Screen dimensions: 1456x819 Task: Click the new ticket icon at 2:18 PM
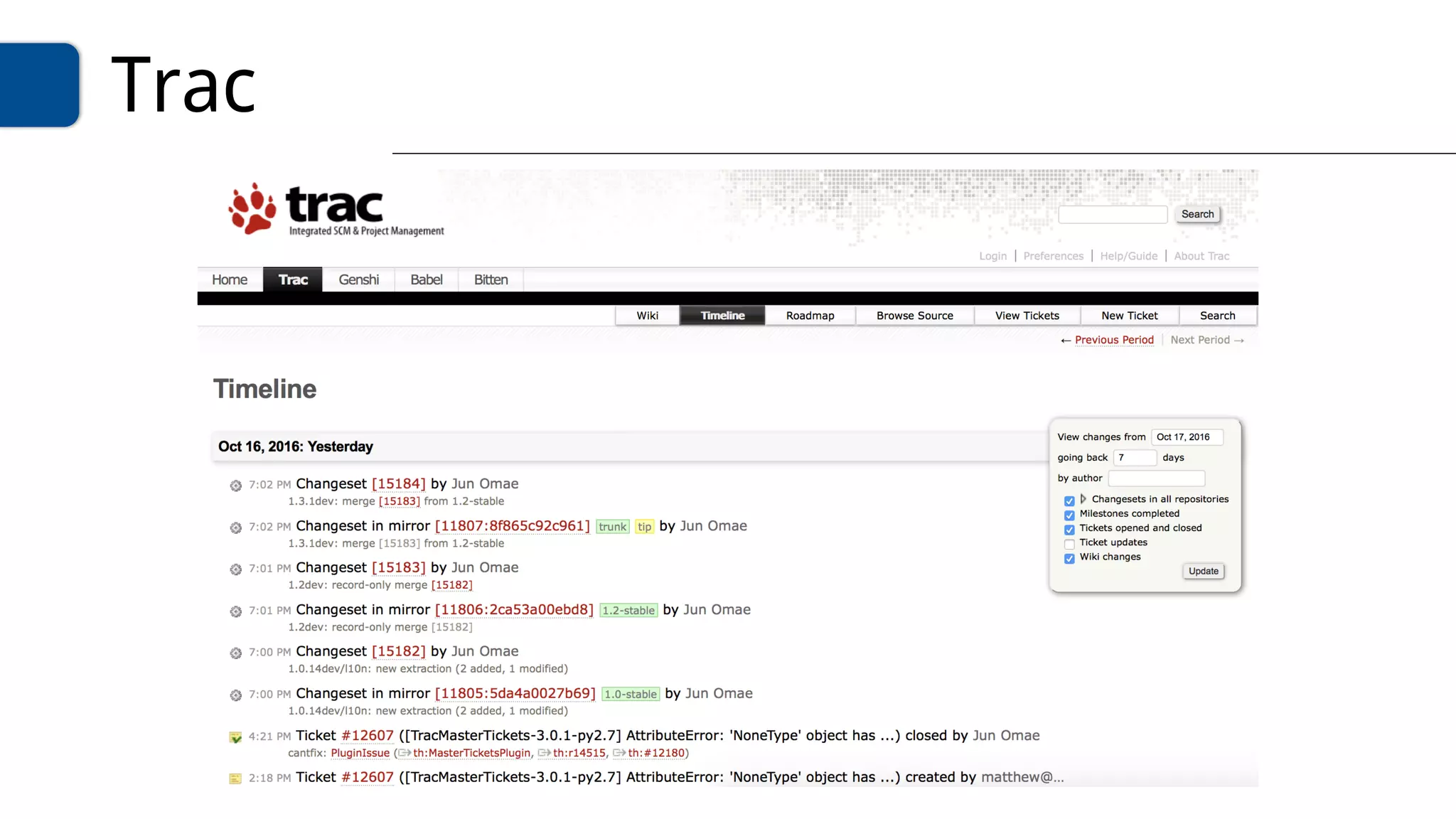tap(236, 778)
